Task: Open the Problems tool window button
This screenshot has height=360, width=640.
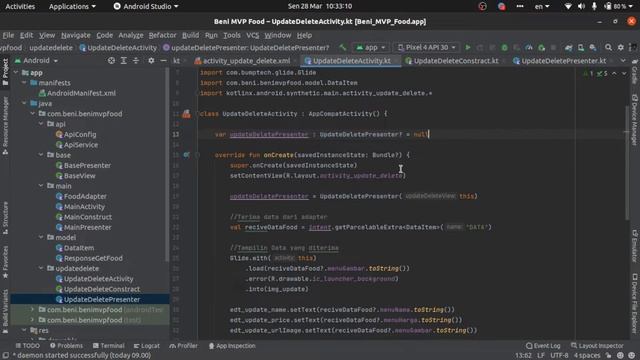Action: pyautogui.click(x=66, y=346)
